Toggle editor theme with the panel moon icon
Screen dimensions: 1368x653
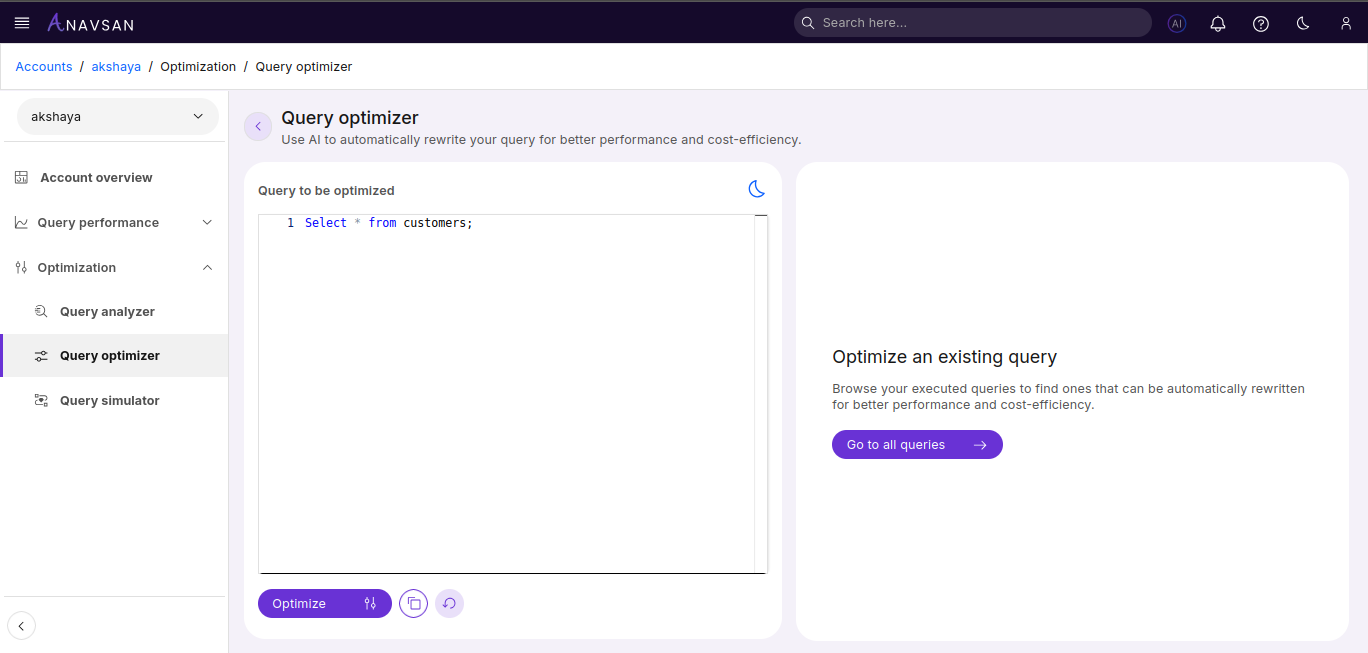point(757,189)
